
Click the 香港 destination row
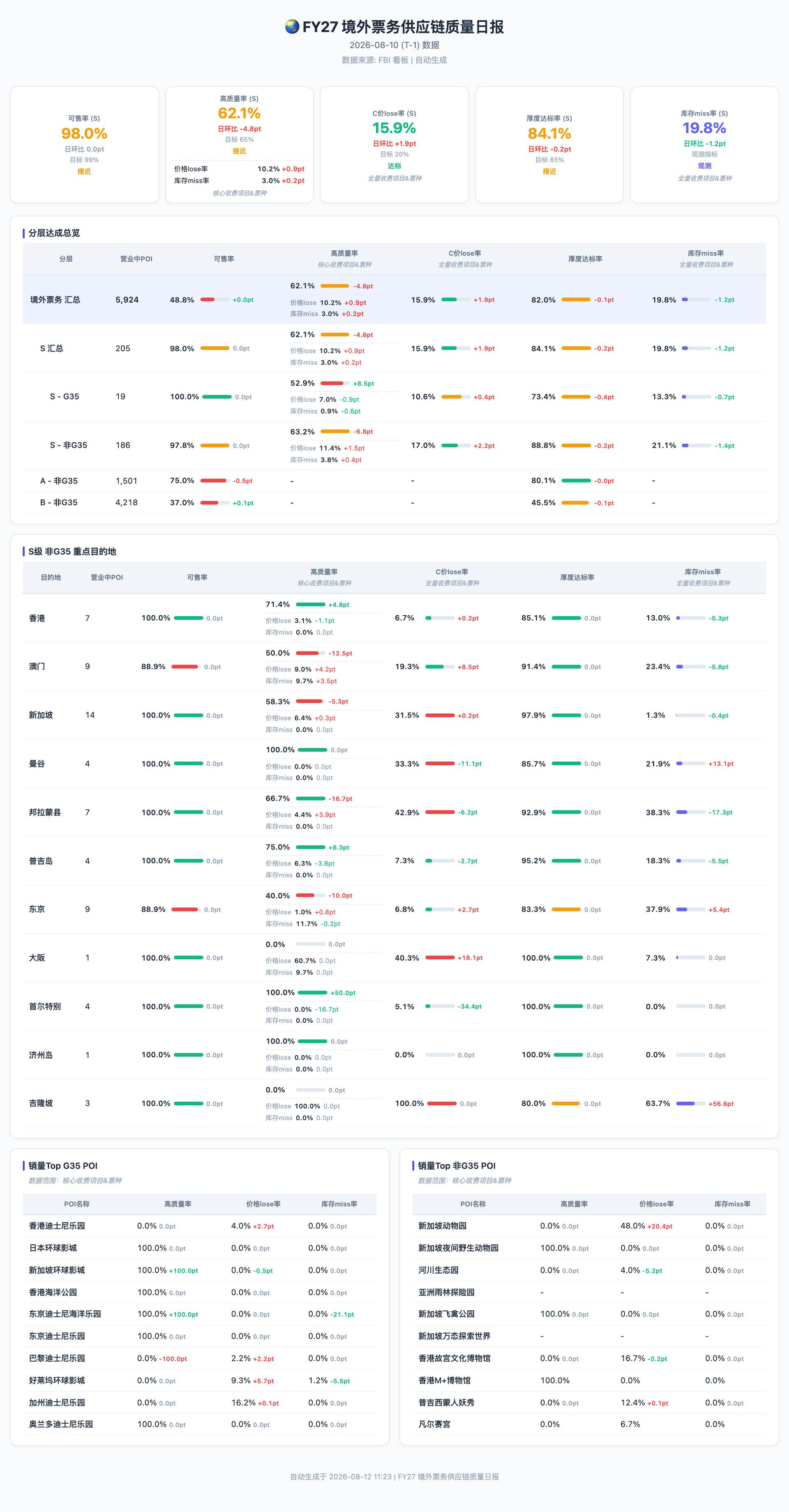tap(394, 618)
